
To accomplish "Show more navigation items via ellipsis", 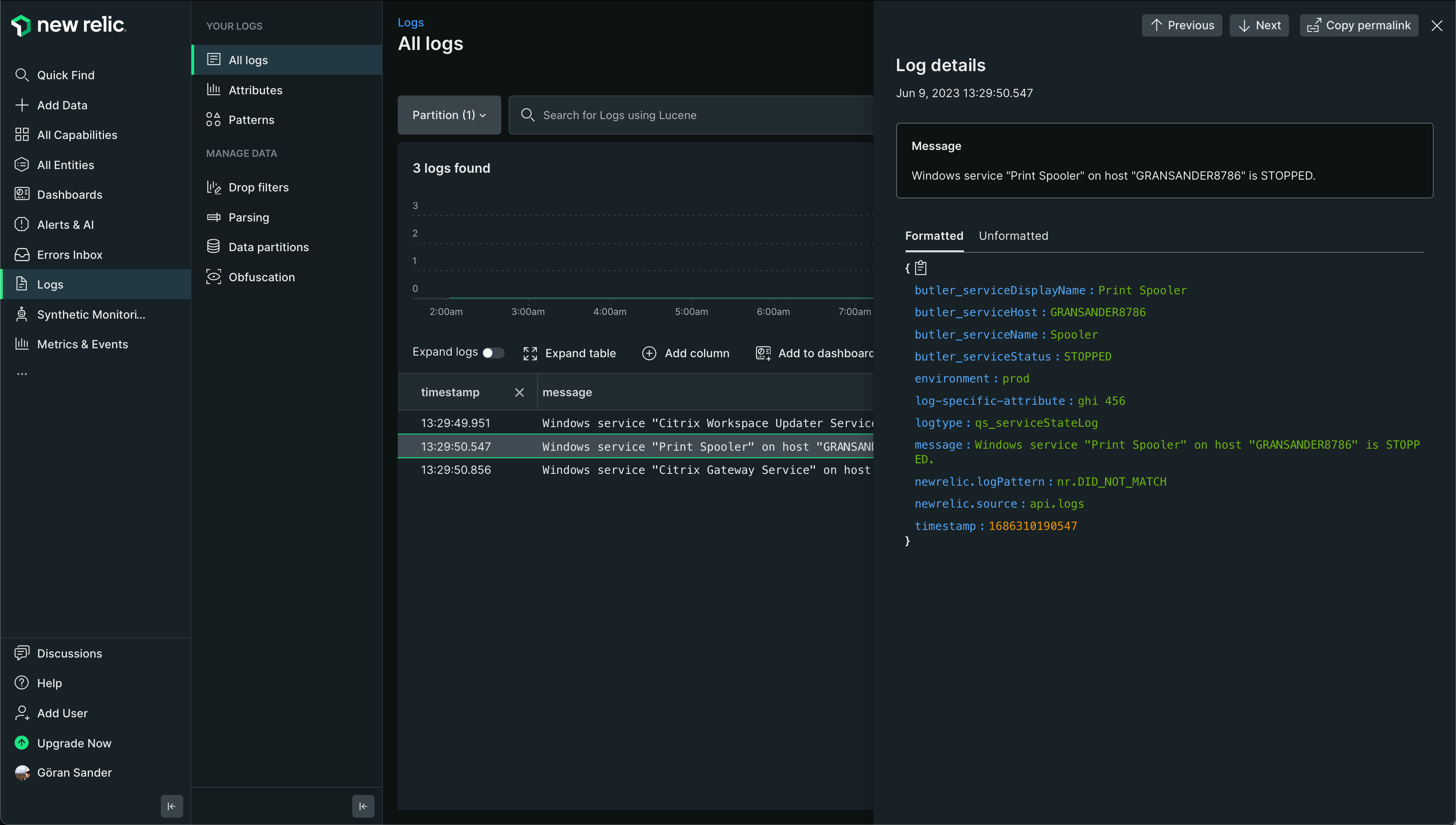I will (22, 374).
